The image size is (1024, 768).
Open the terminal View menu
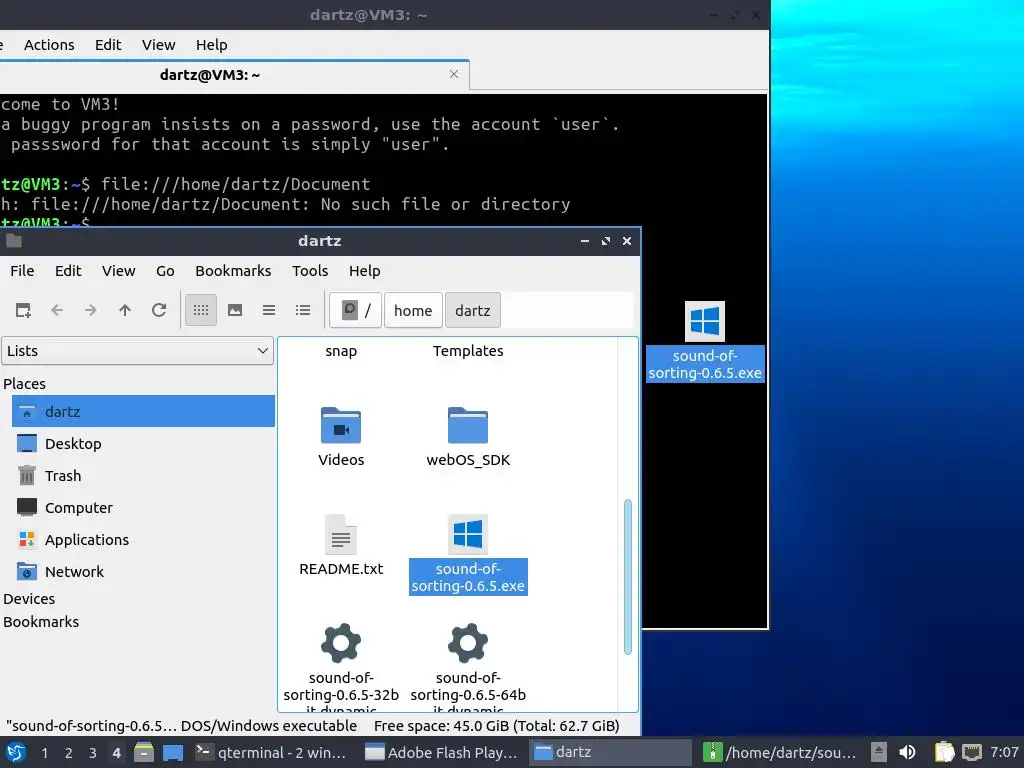[159, 45]
